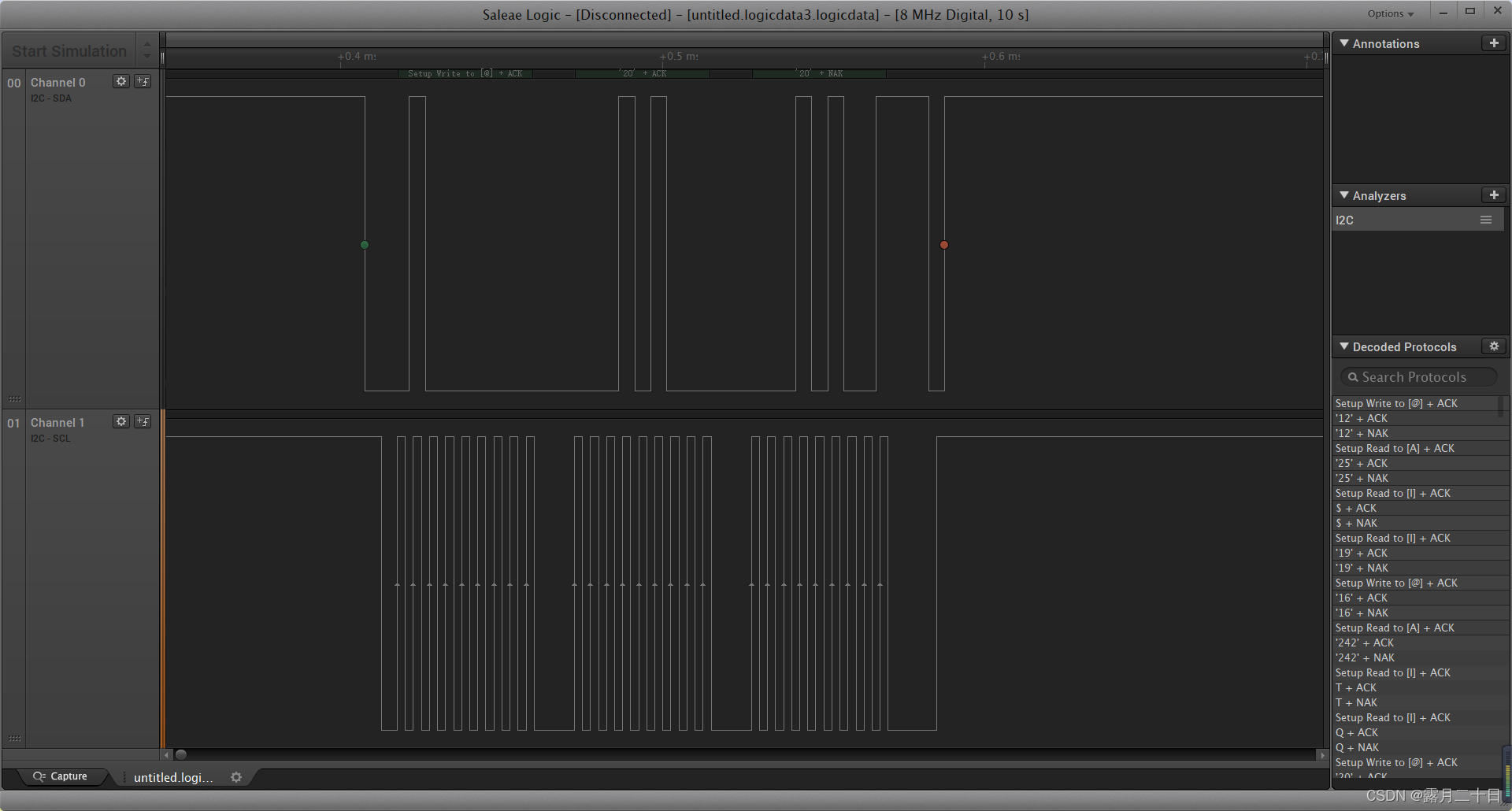1512x811 pixels.
Task: Select the I2C analyzer entry
Action: (1418, 220)
